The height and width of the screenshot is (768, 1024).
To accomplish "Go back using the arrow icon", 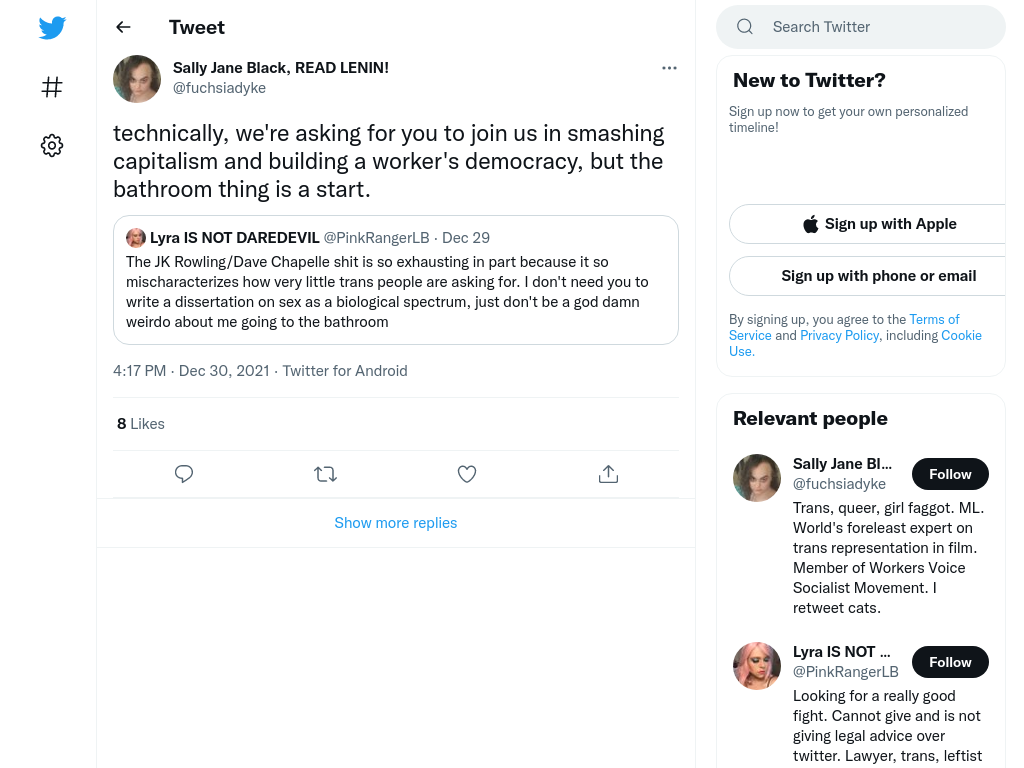I will [x=123, y=27].
